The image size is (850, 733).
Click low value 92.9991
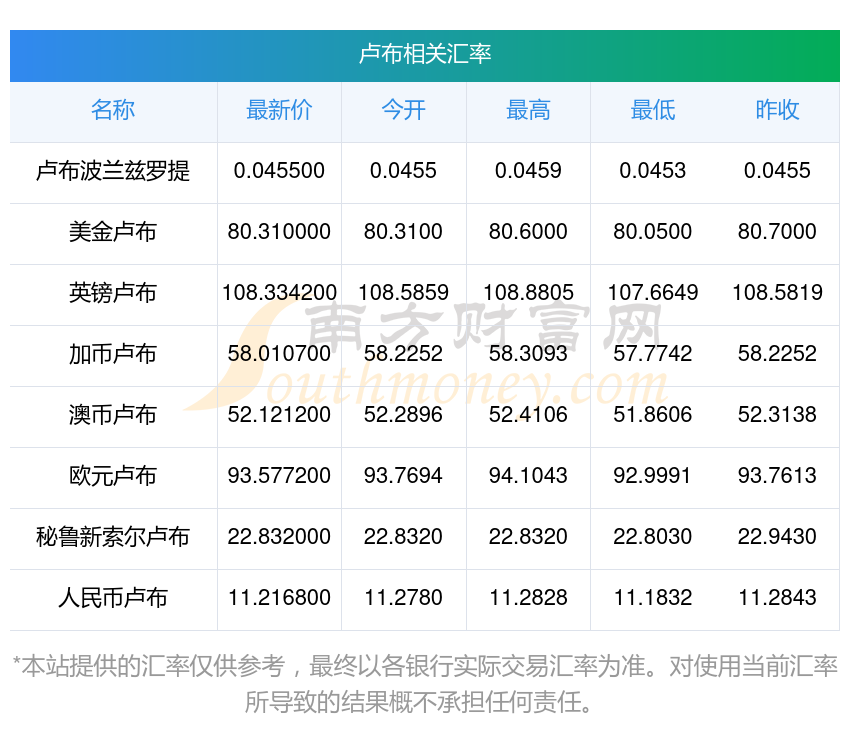pyautogui.click(x=653, y=476)
